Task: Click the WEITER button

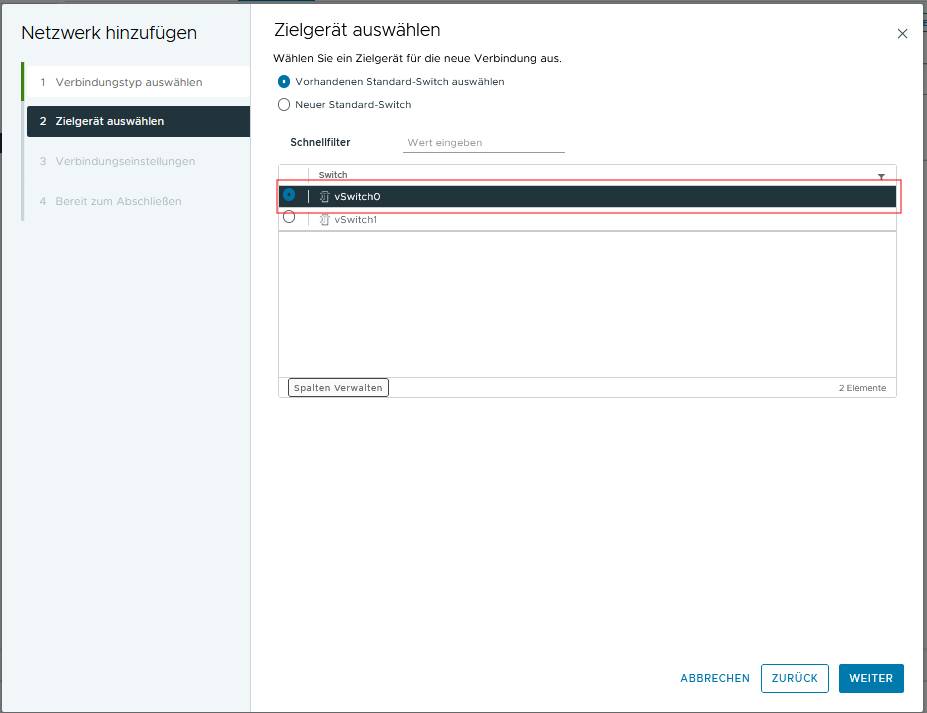Action: point(871,678)
